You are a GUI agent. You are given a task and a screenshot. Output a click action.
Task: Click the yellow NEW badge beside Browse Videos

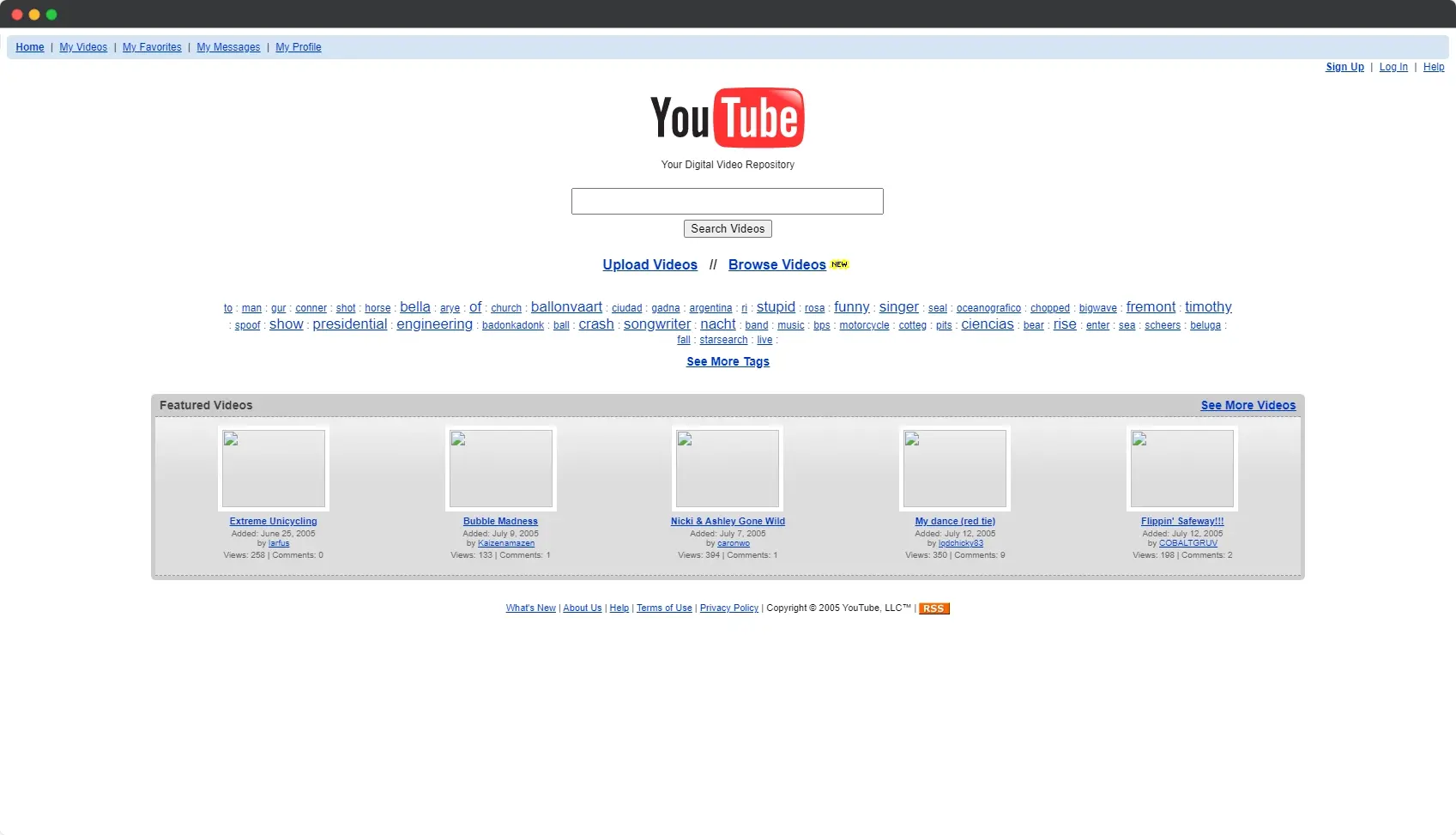click(x=839, y=264)
